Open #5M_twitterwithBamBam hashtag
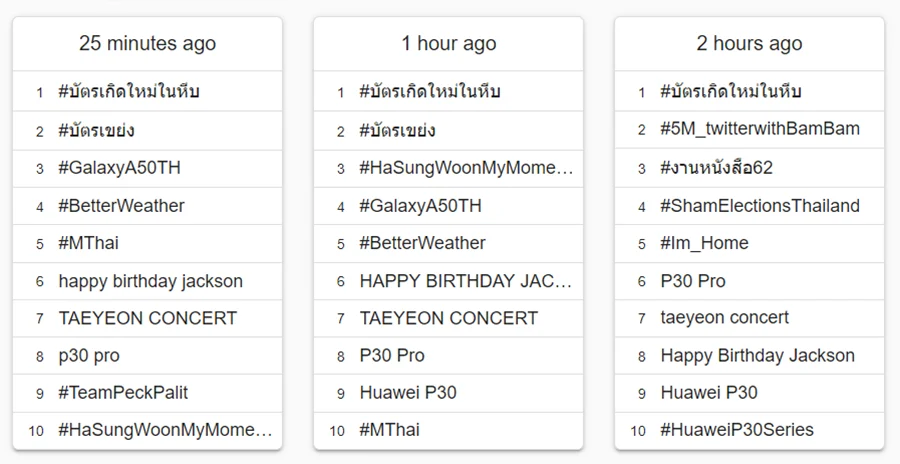 point(760,129)
